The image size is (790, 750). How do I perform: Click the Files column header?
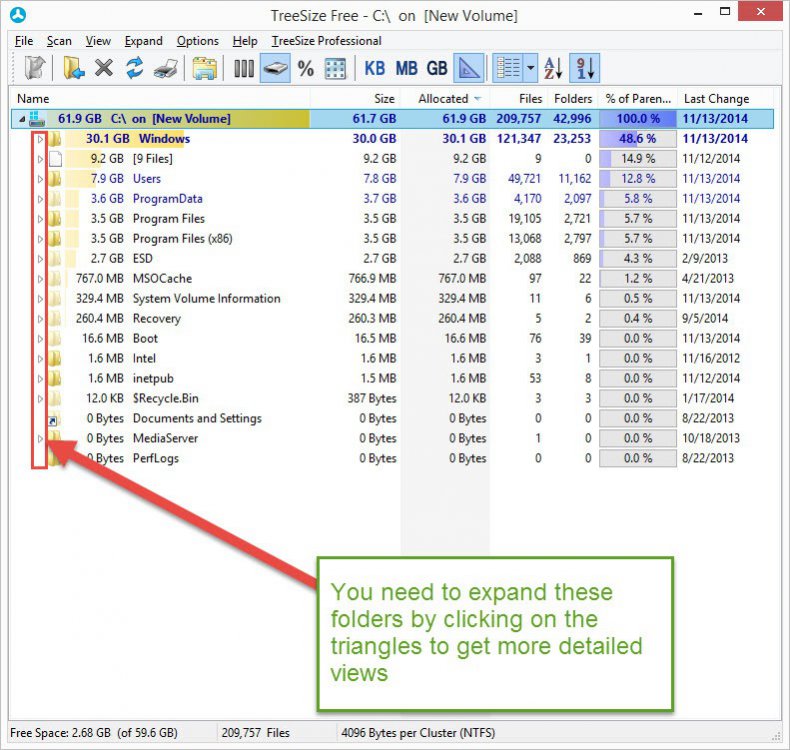tap(518, 99)
